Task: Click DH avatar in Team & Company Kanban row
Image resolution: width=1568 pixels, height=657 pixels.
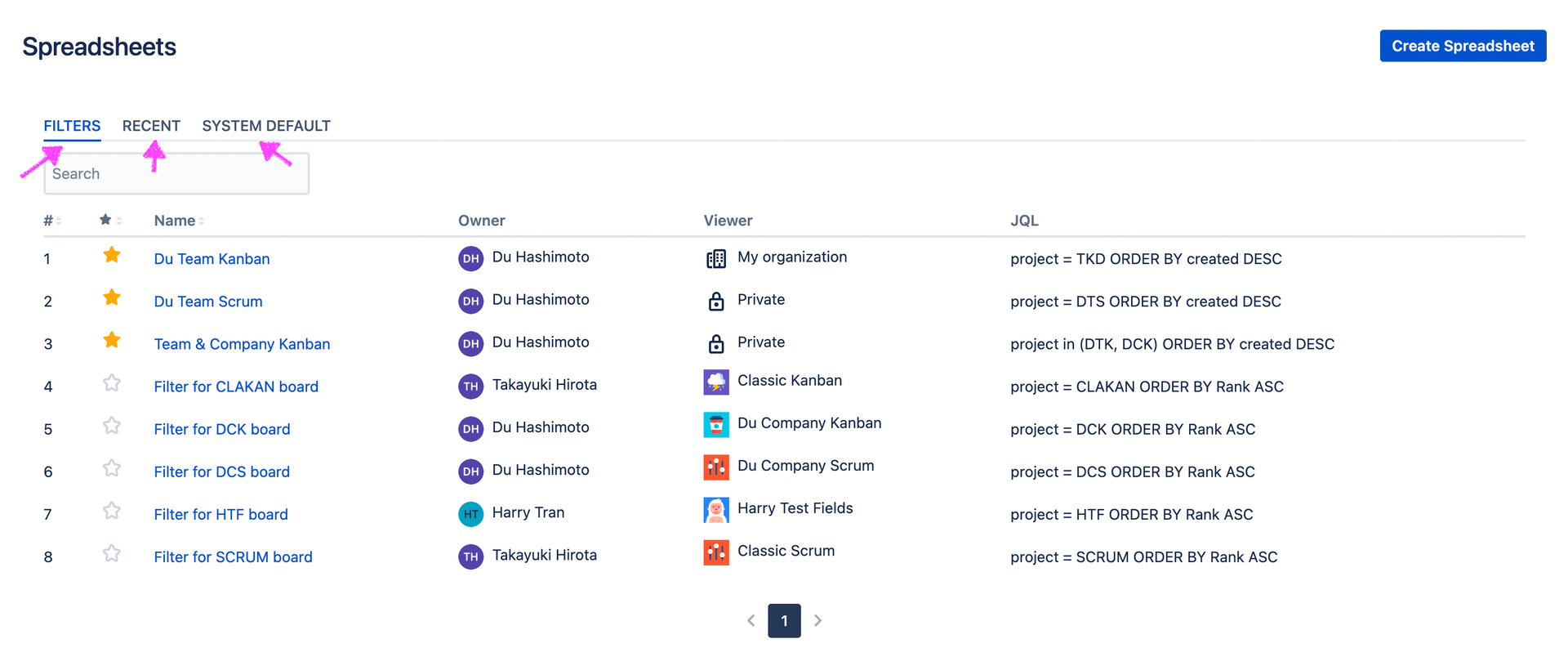Action: [470, 344]
